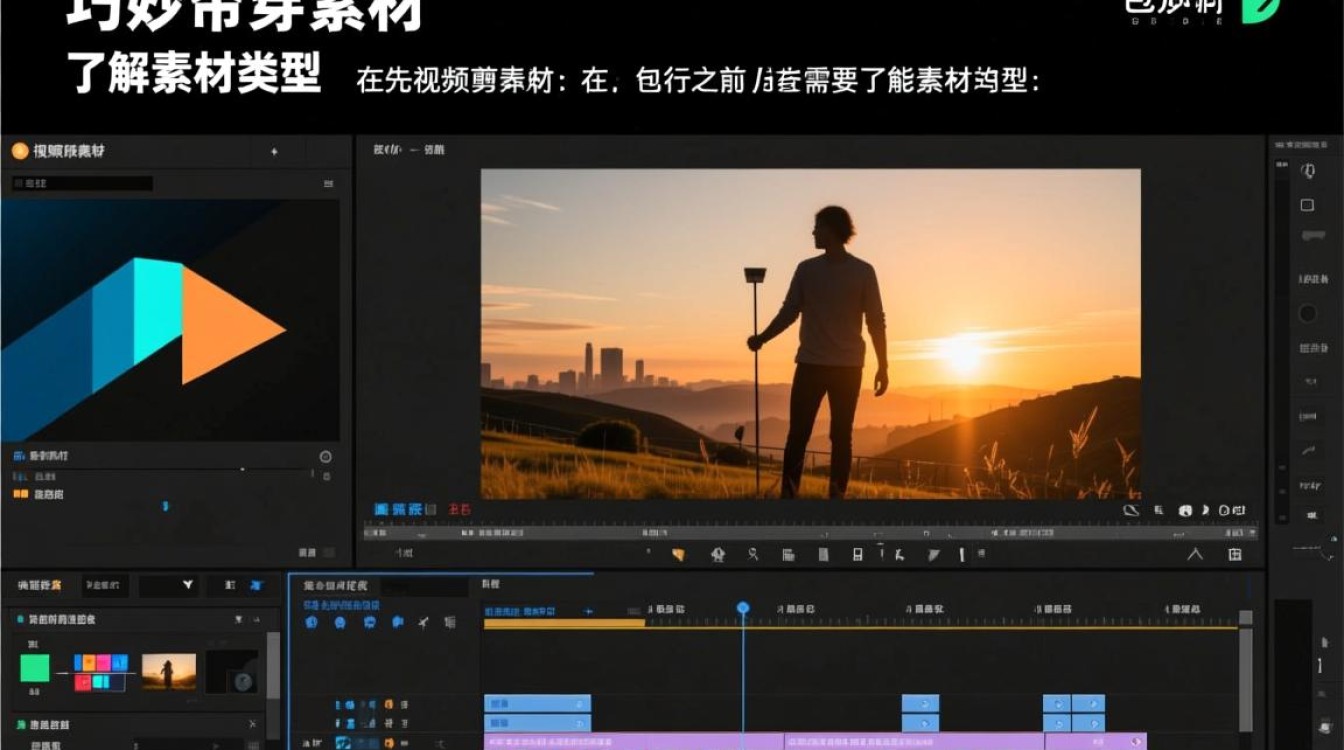Click the video preview image of silhouette

click(810, 333)
